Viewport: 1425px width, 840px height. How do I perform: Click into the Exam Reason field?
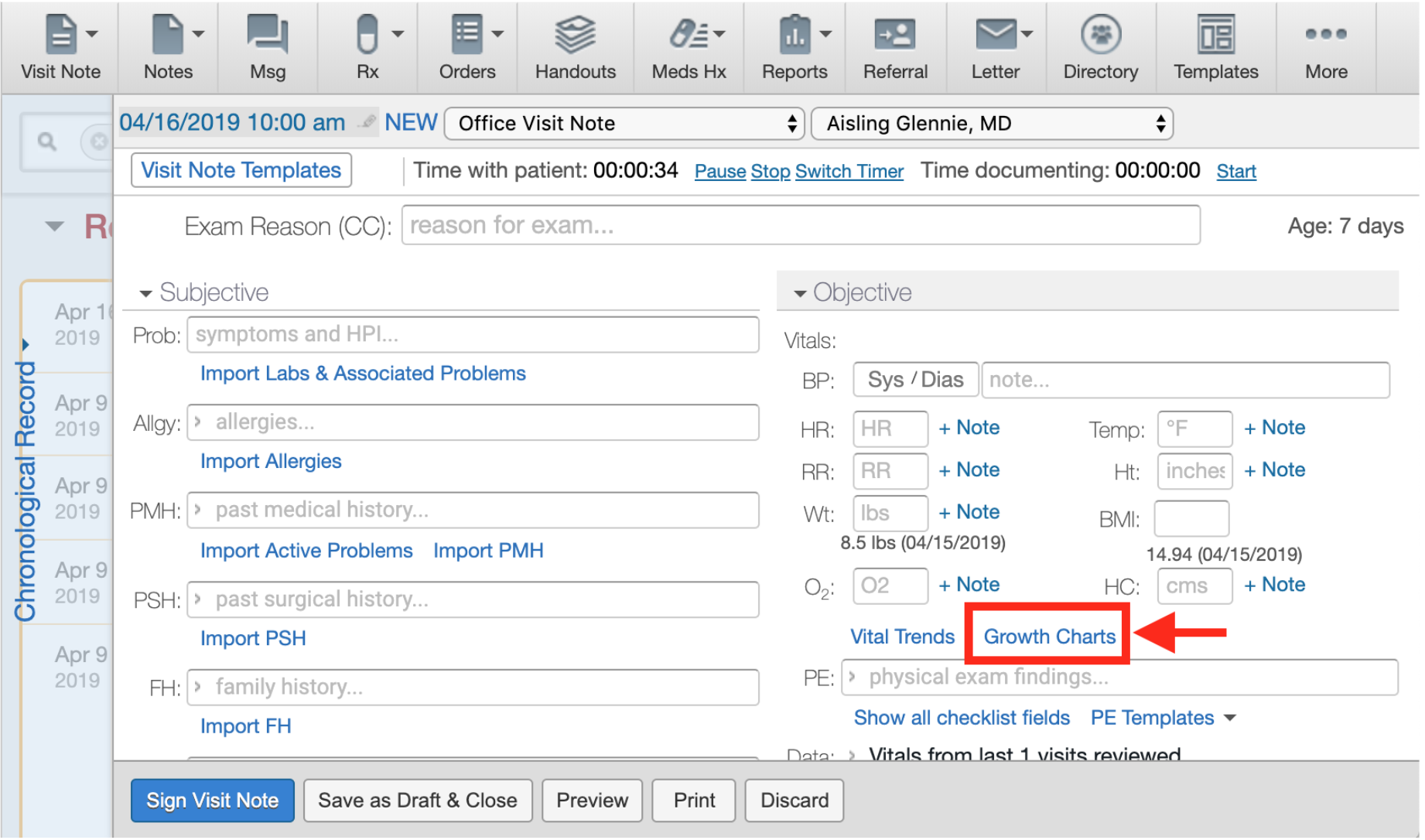[800, 225]
